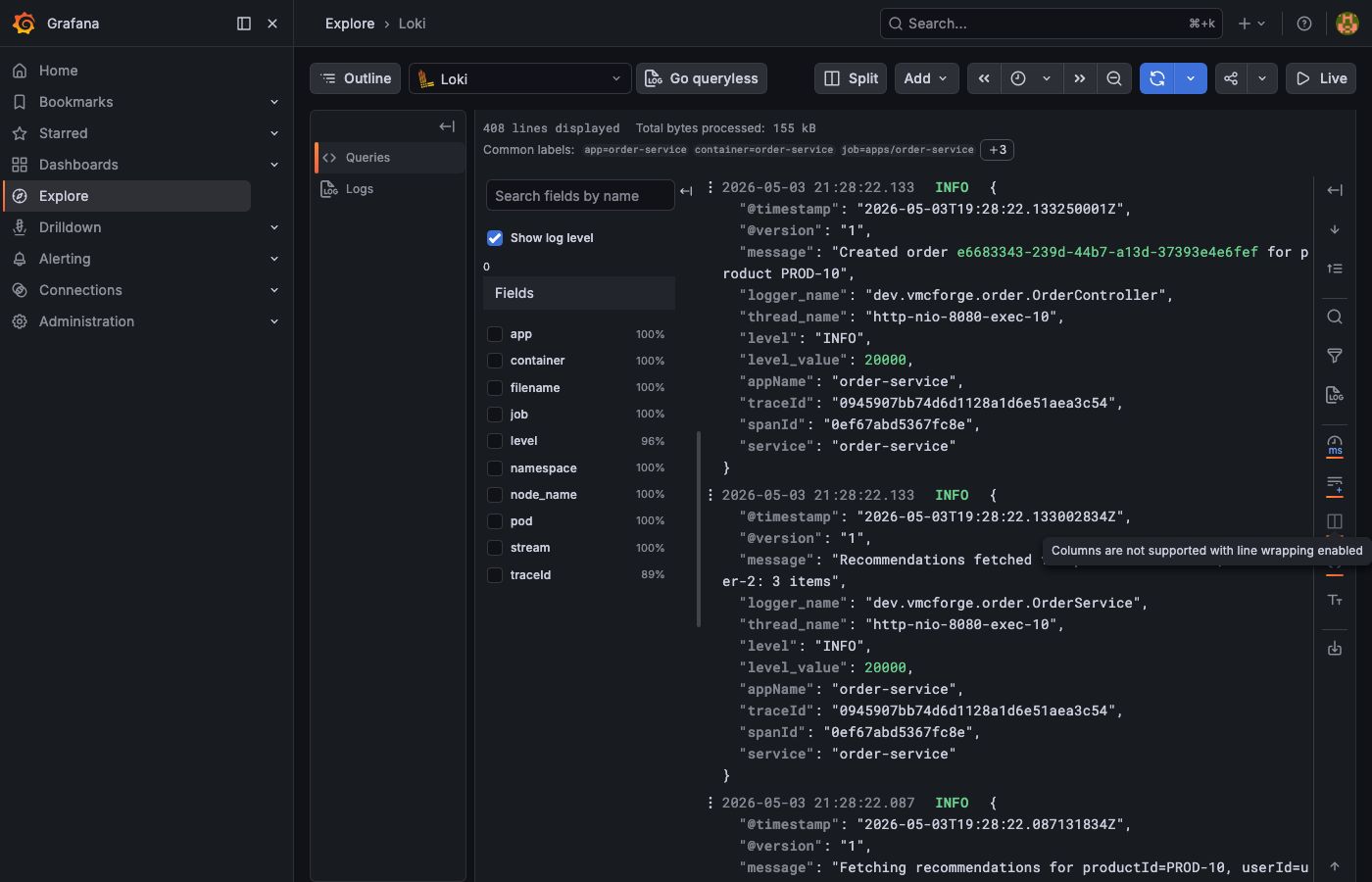Expand the Starred section chevron
The image size is (1372, 882).
point(274,133)
